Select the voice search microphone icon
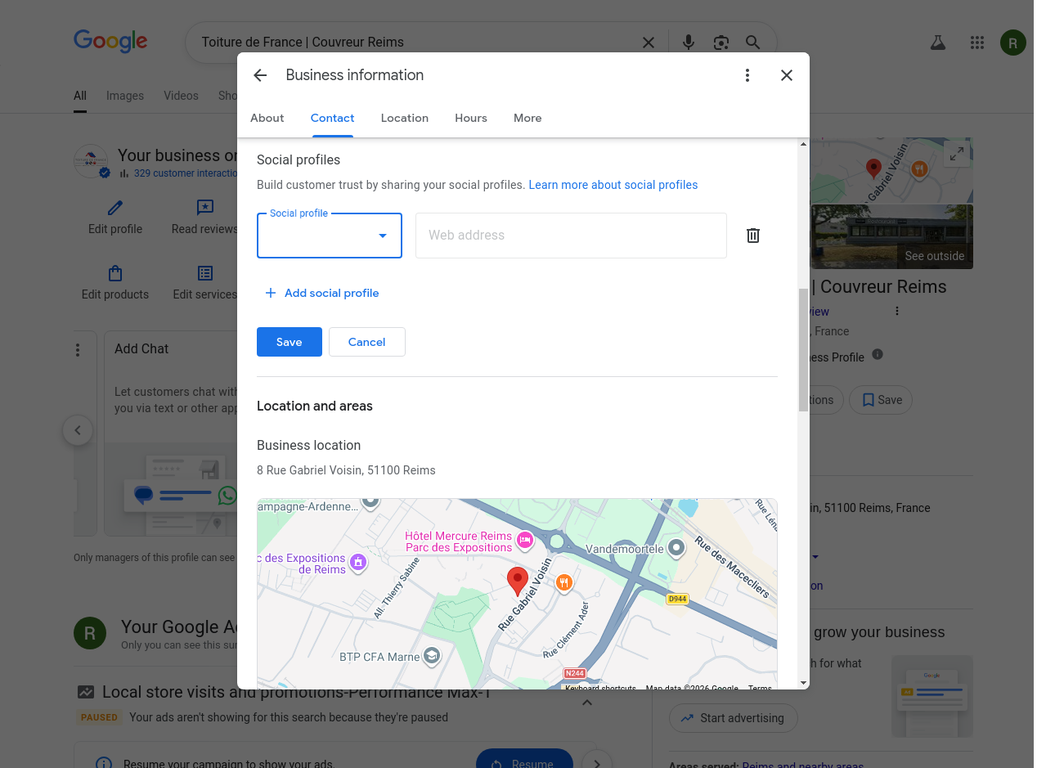Viewport: 1046px width, 768px height. point(688,42)
